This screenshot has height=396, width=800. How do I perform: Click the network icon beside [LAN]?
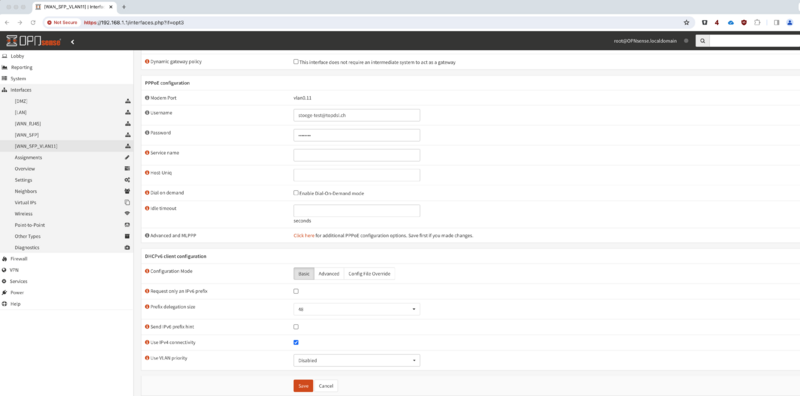coord(128,112)
